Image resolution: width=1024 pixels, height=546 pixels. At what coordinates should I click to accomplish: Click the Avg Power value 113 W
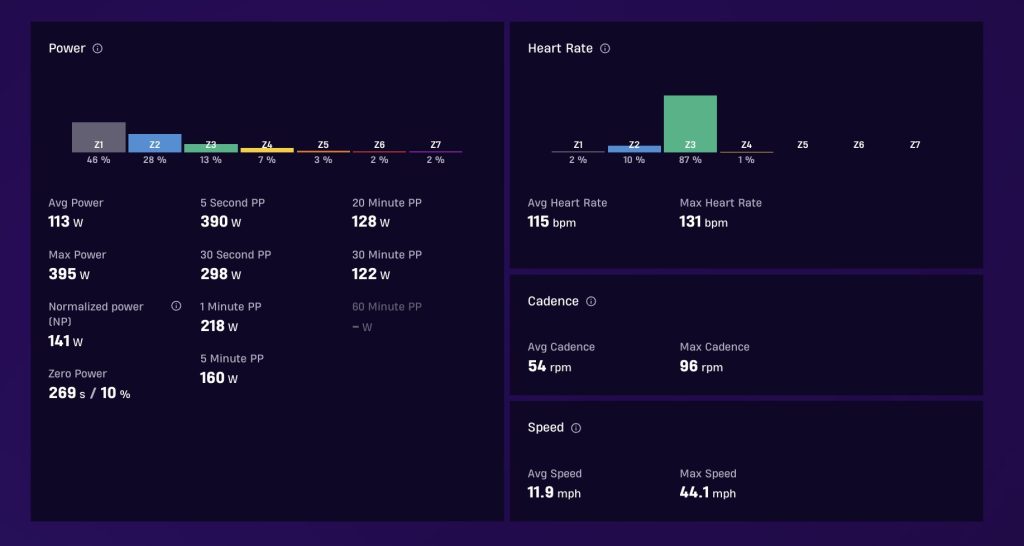click(x=65, y=222)
